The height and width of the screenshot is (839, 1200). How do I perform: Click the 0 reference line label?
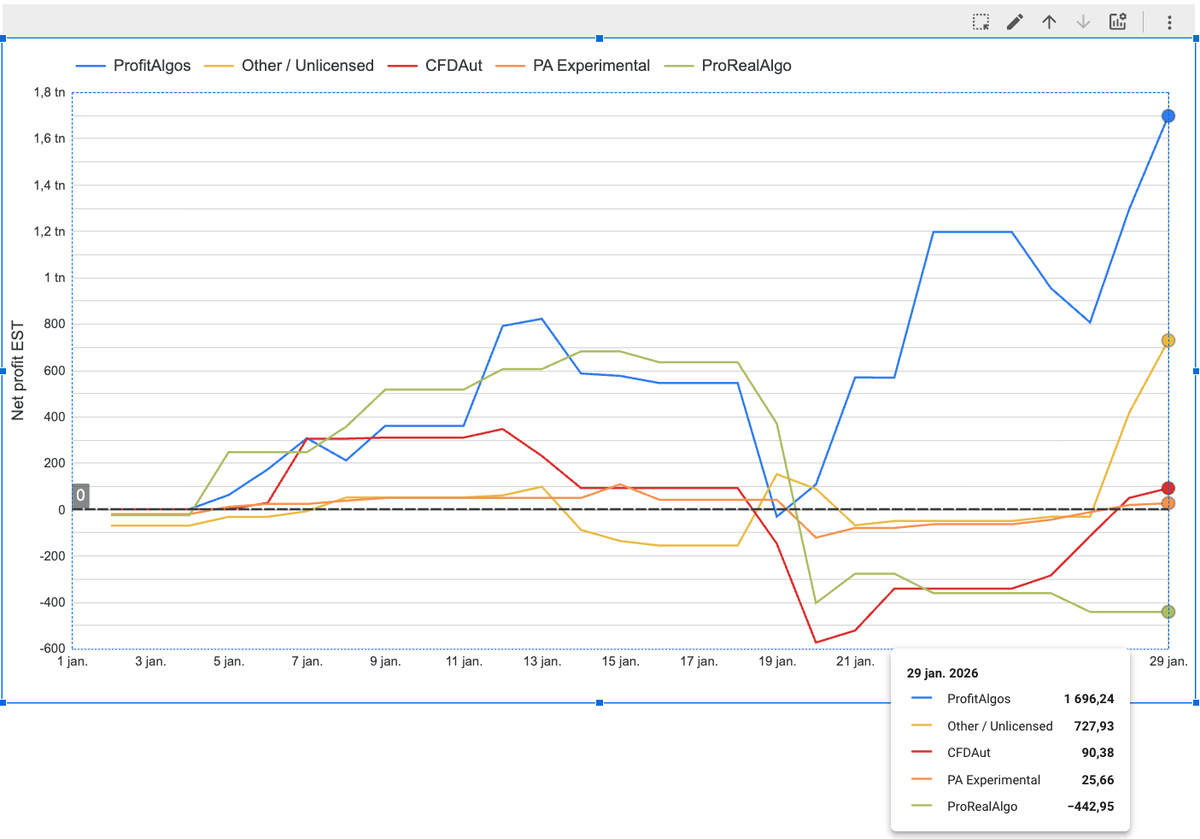click(x=80, y=495)
